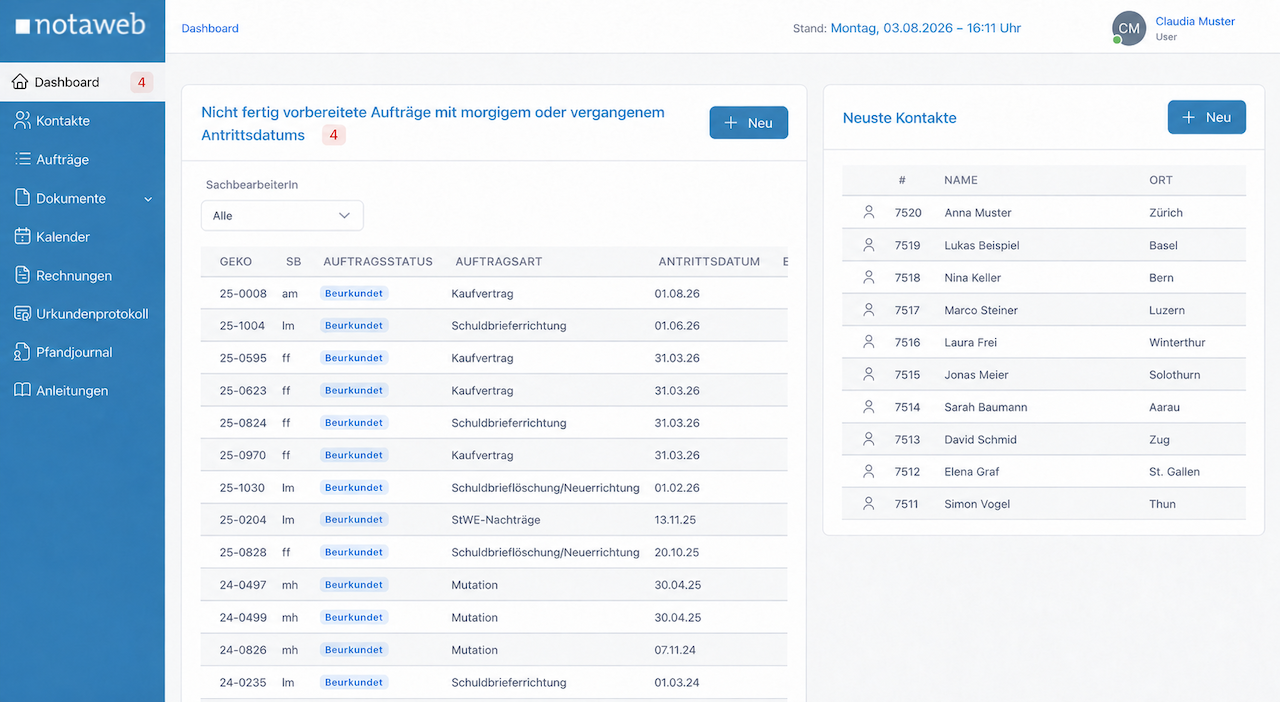Sort by ANTRITTSDATUM column header
The height and width of the screenshot is (702, 1280).
click(709, 262)
